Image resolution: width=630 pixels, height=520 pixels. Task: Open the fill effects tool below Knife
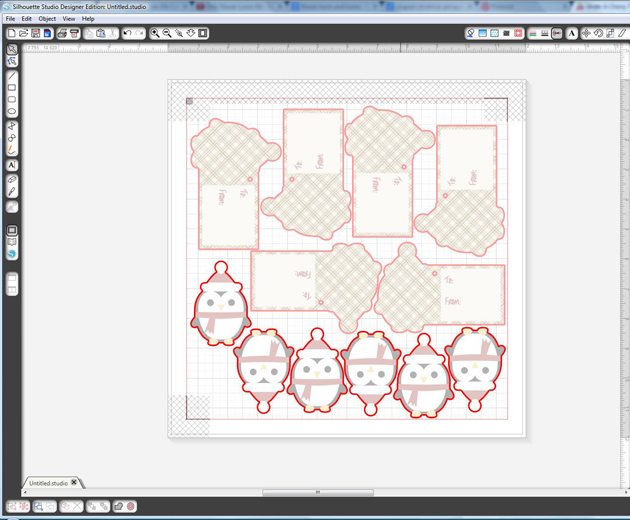click(x=12, y=207)
